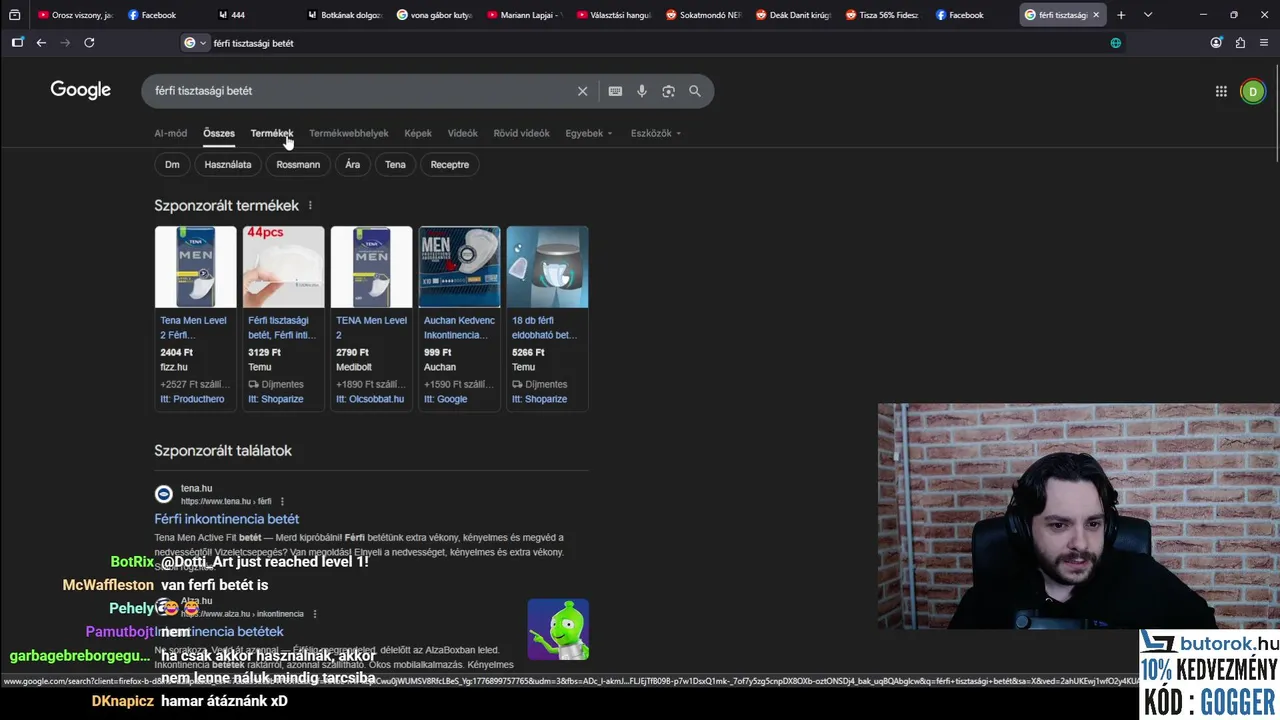Expand the list all tabs dropdown
The image size is (1280, 720).
pos(1148,15)
